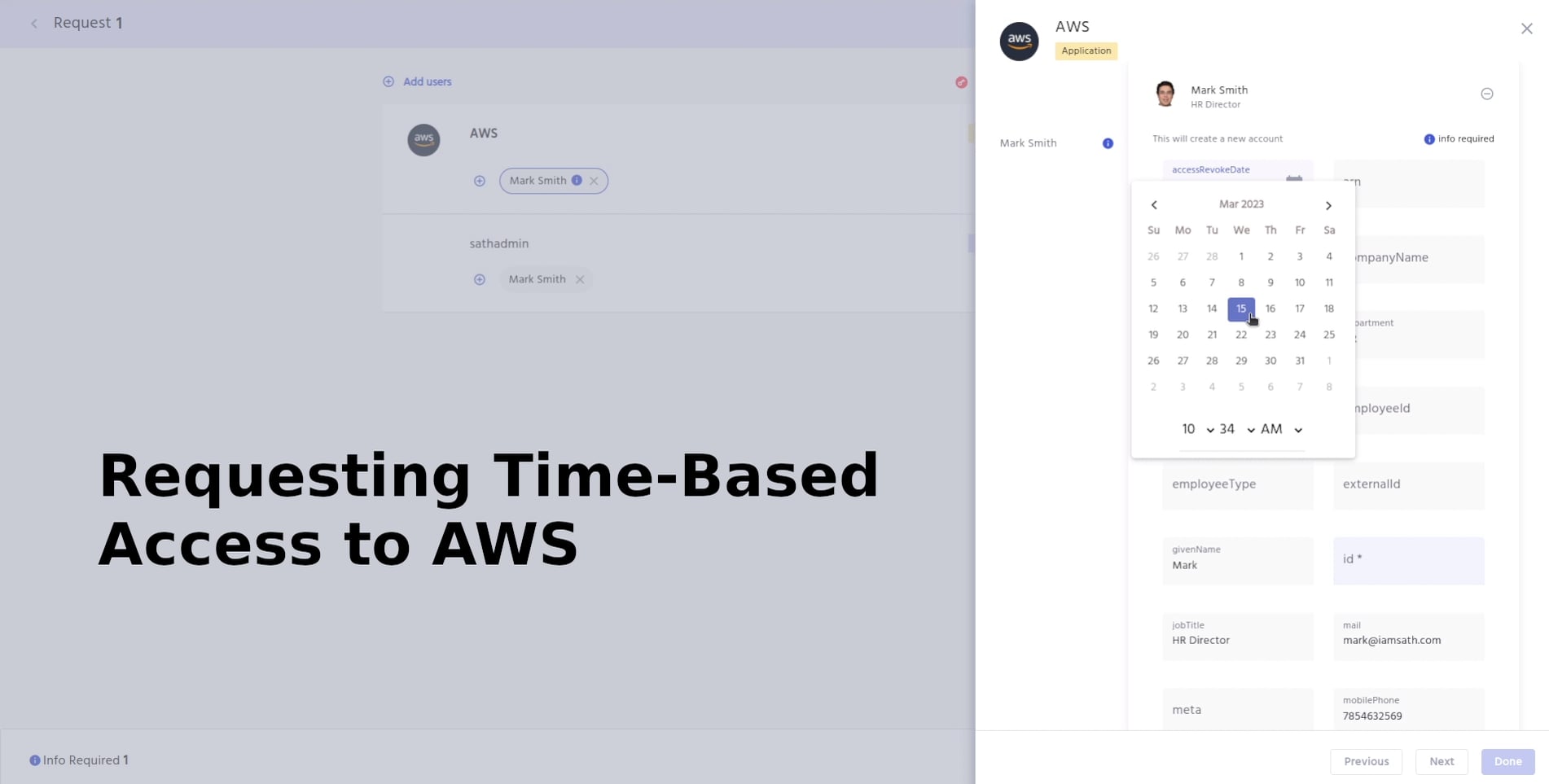The image size is (1549, 784).
Task: Click info icon beside Mark Smith in sidebar
Action: point(1108,143)
